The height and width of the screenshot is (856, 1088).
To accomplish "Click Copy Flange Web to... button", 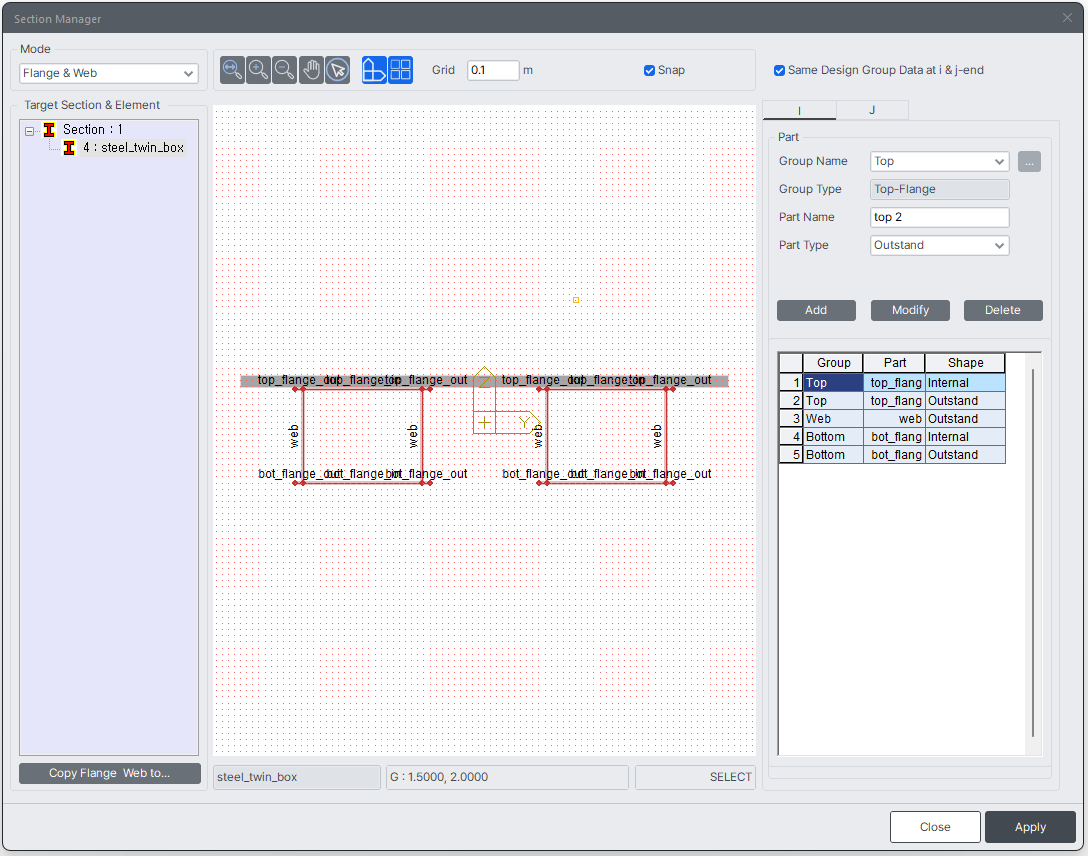I will point(110,773).
